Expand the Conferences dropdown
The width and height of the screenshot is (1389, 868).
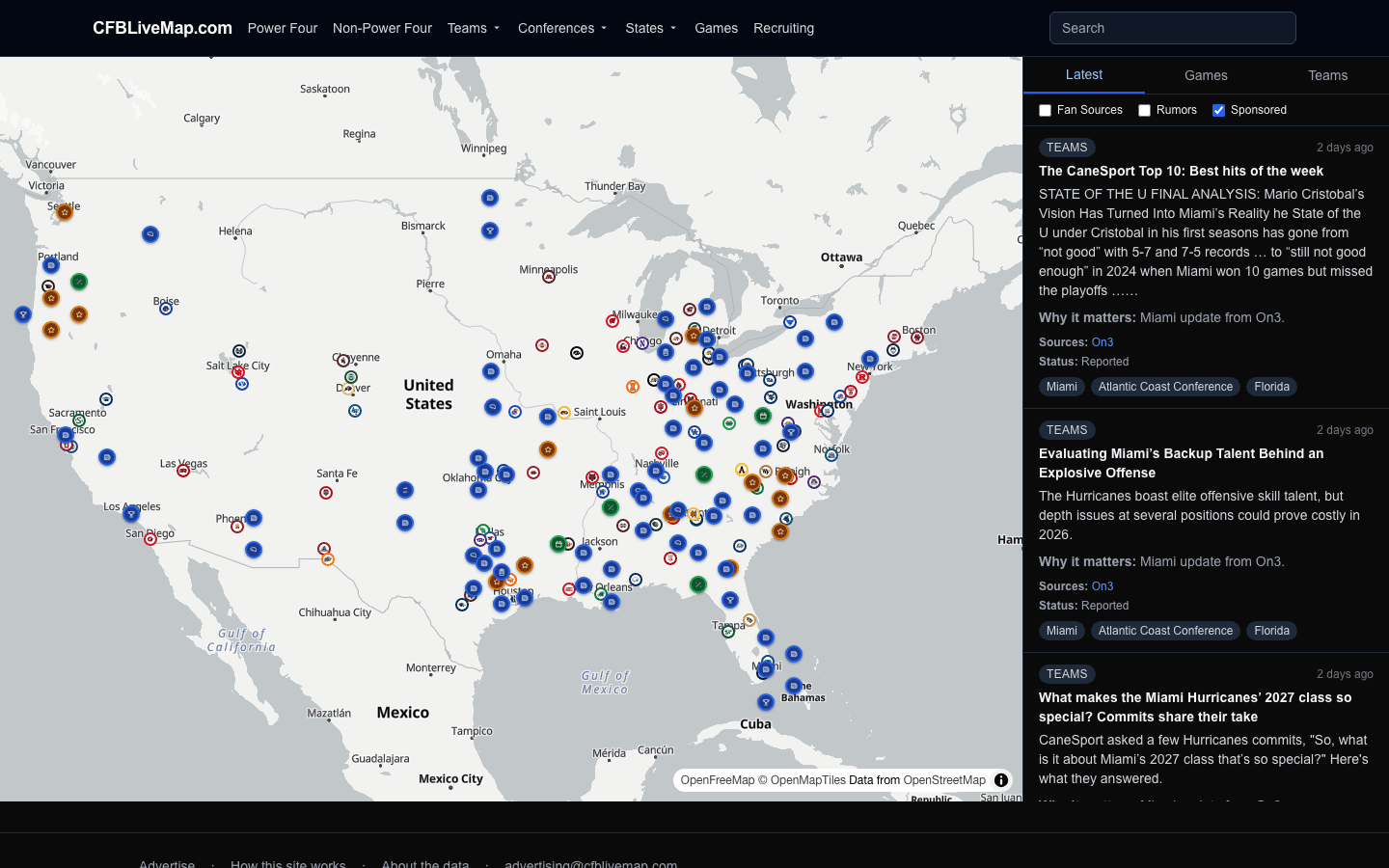pyautogui.click(x=562, y=28)
